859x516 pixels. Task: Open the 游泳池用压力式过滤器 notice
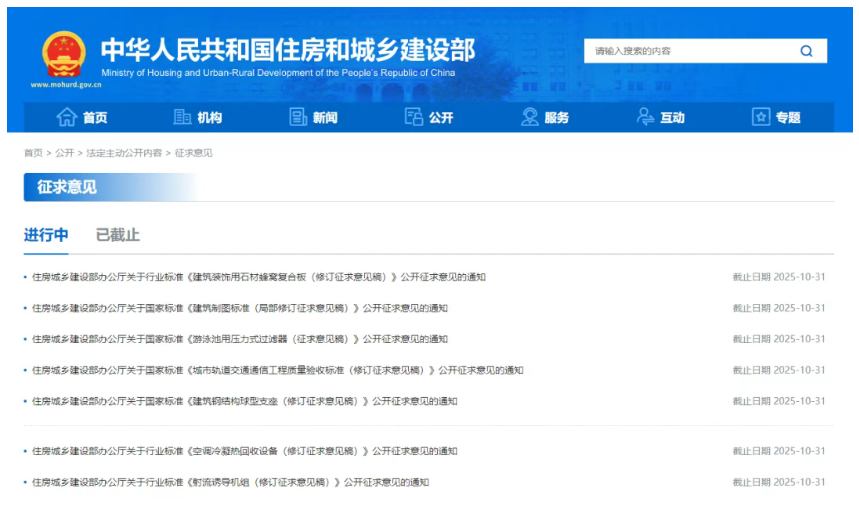coord(240,339)
